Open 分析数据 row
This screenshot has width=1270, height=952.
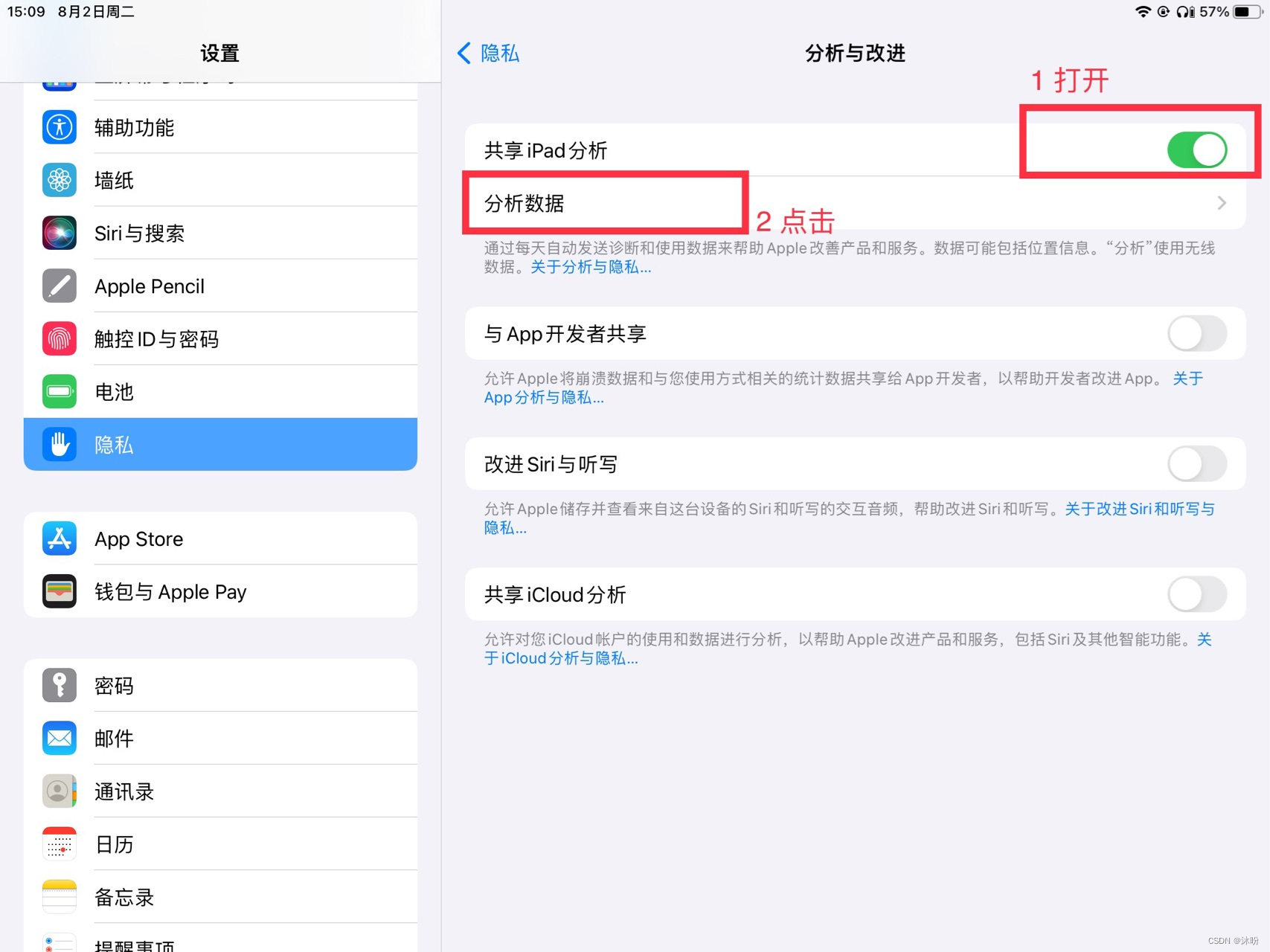856,203
